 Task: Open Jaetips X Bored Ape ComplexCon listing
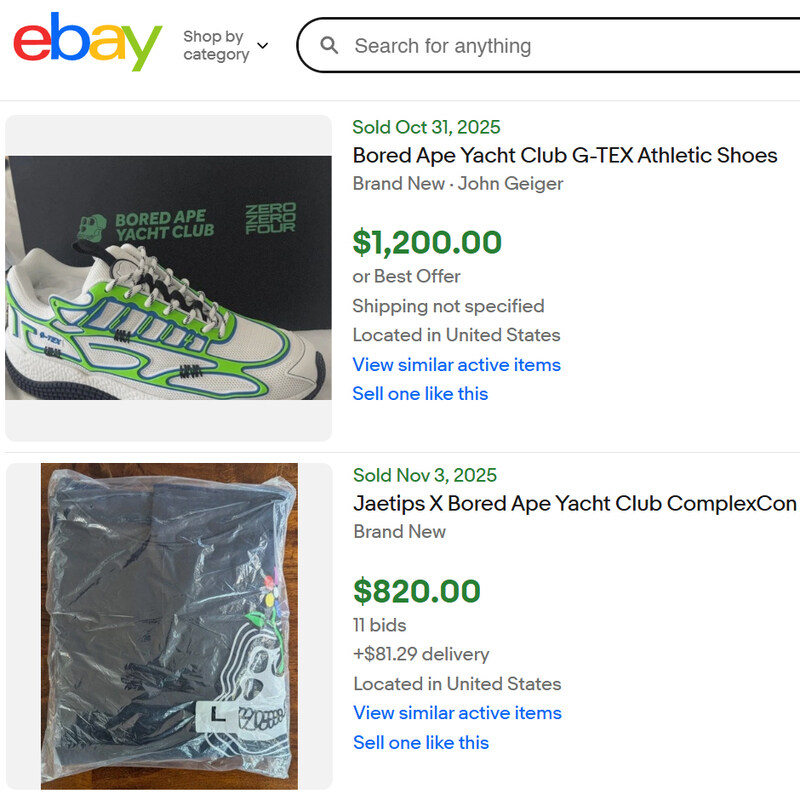pos(574,503)
